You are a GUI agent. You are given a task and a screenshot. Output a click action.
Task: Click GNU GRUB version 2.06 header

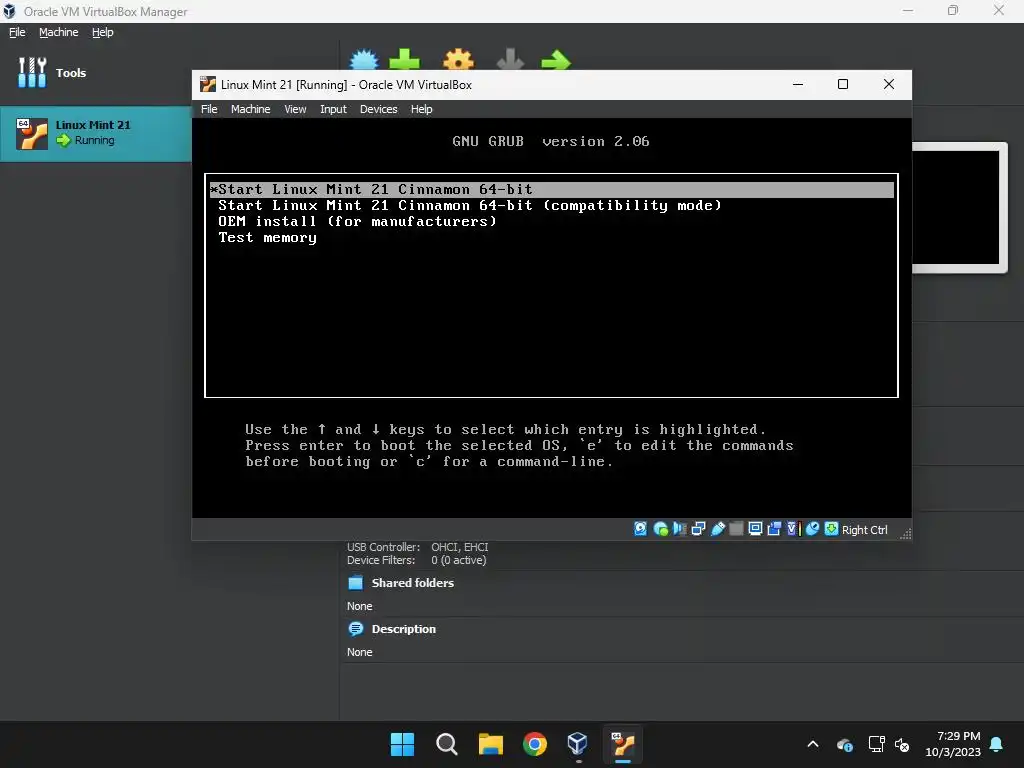(551, 141)
